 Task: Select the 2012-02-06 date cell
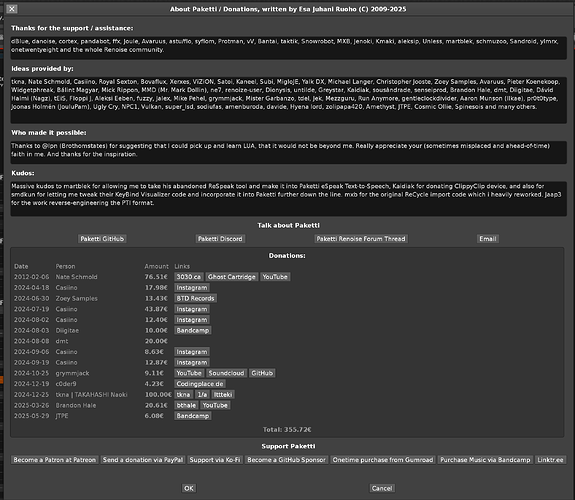(x=31, y=277)
